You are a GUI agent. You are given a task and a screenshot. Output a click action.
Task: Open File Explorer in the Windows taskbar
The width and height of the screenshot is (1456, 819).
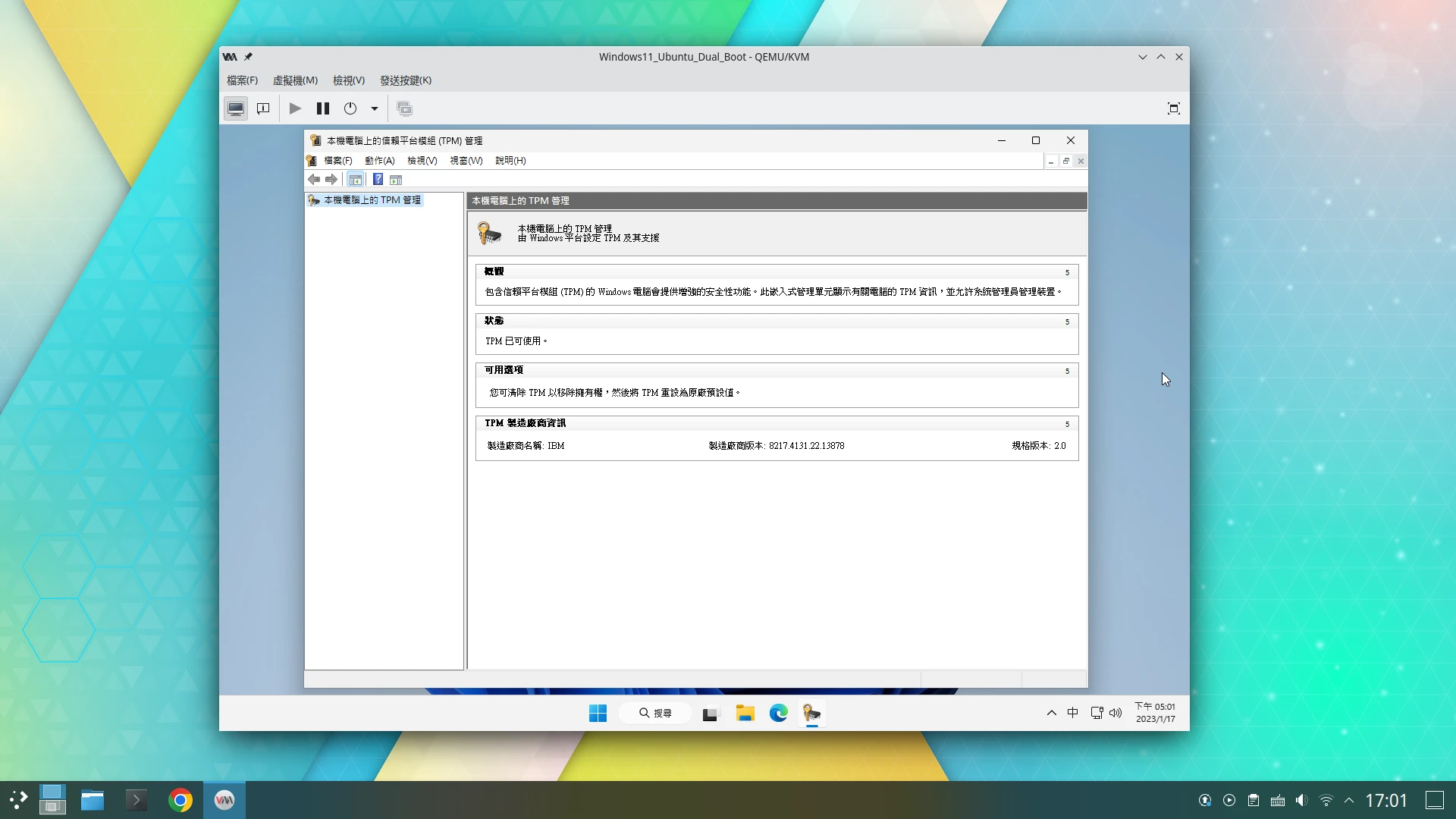coord(745,713)
